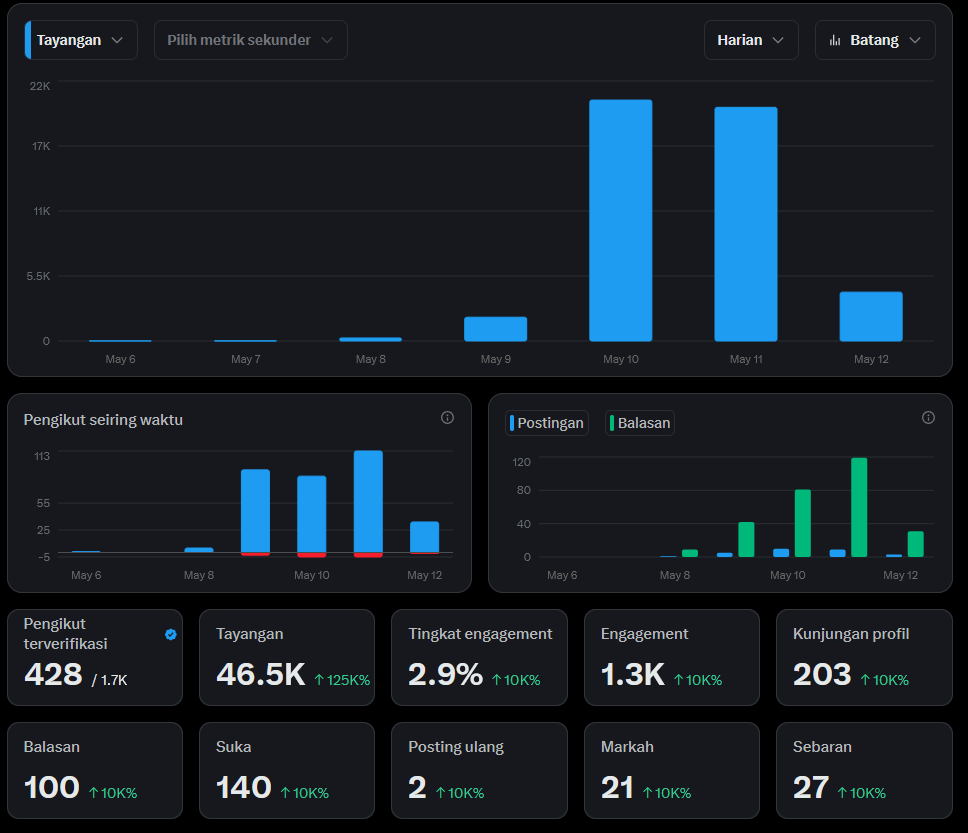Click the info icon on Postingan/Balasan chart

(x=928, y=418)
